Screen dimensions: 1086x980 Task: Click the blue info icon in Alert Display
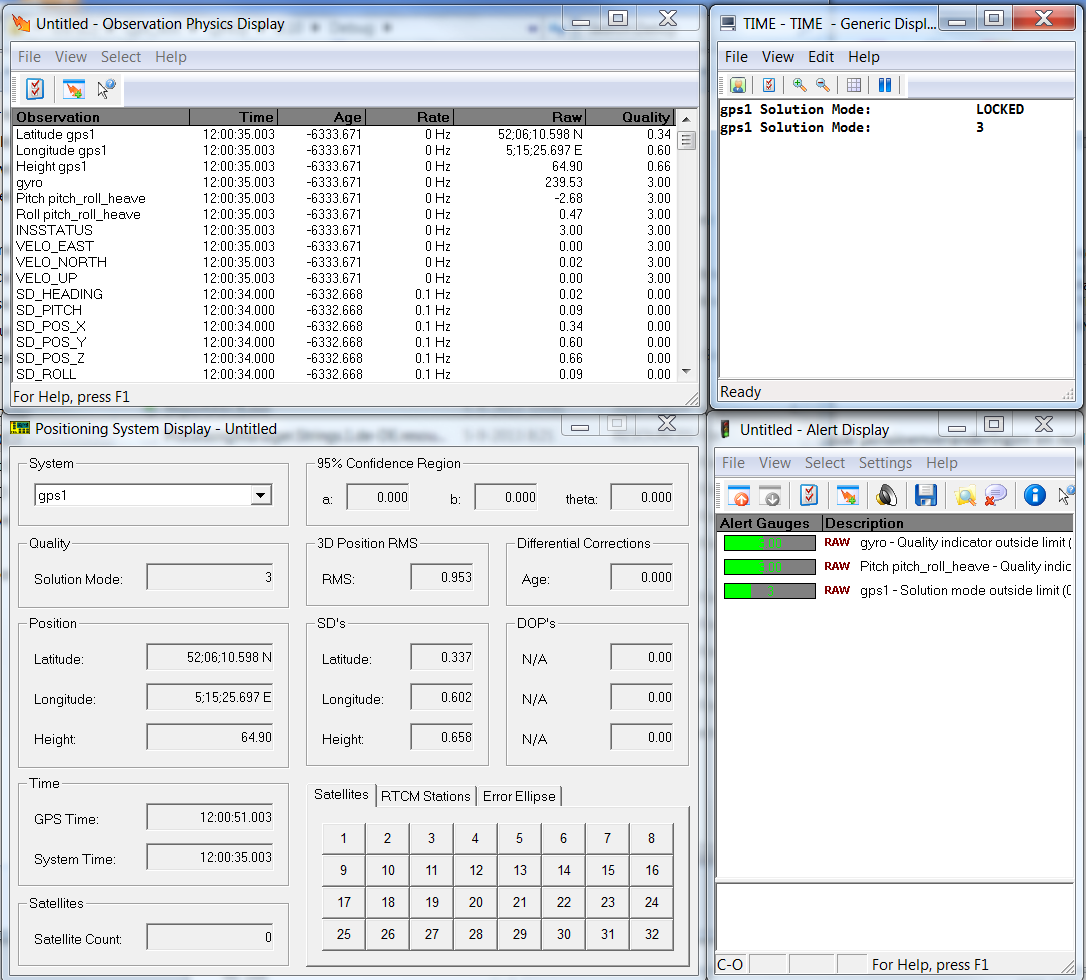point(1035,495)
